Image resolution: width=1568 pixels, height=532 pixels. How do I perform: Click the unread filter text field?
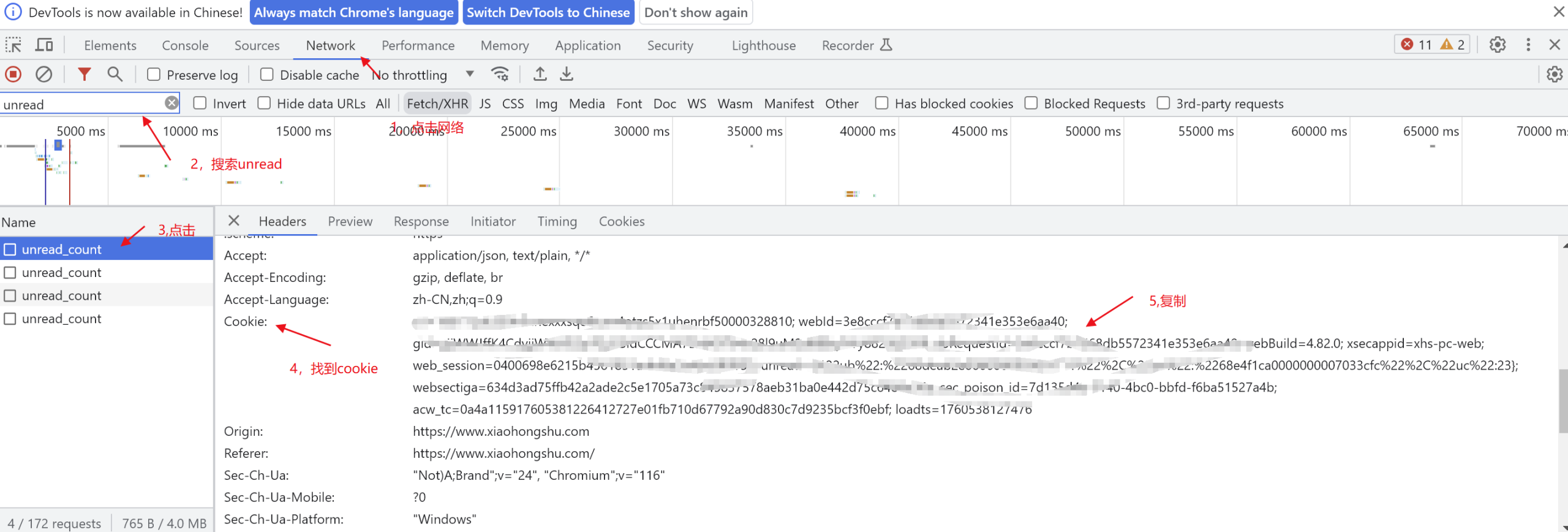83,104
